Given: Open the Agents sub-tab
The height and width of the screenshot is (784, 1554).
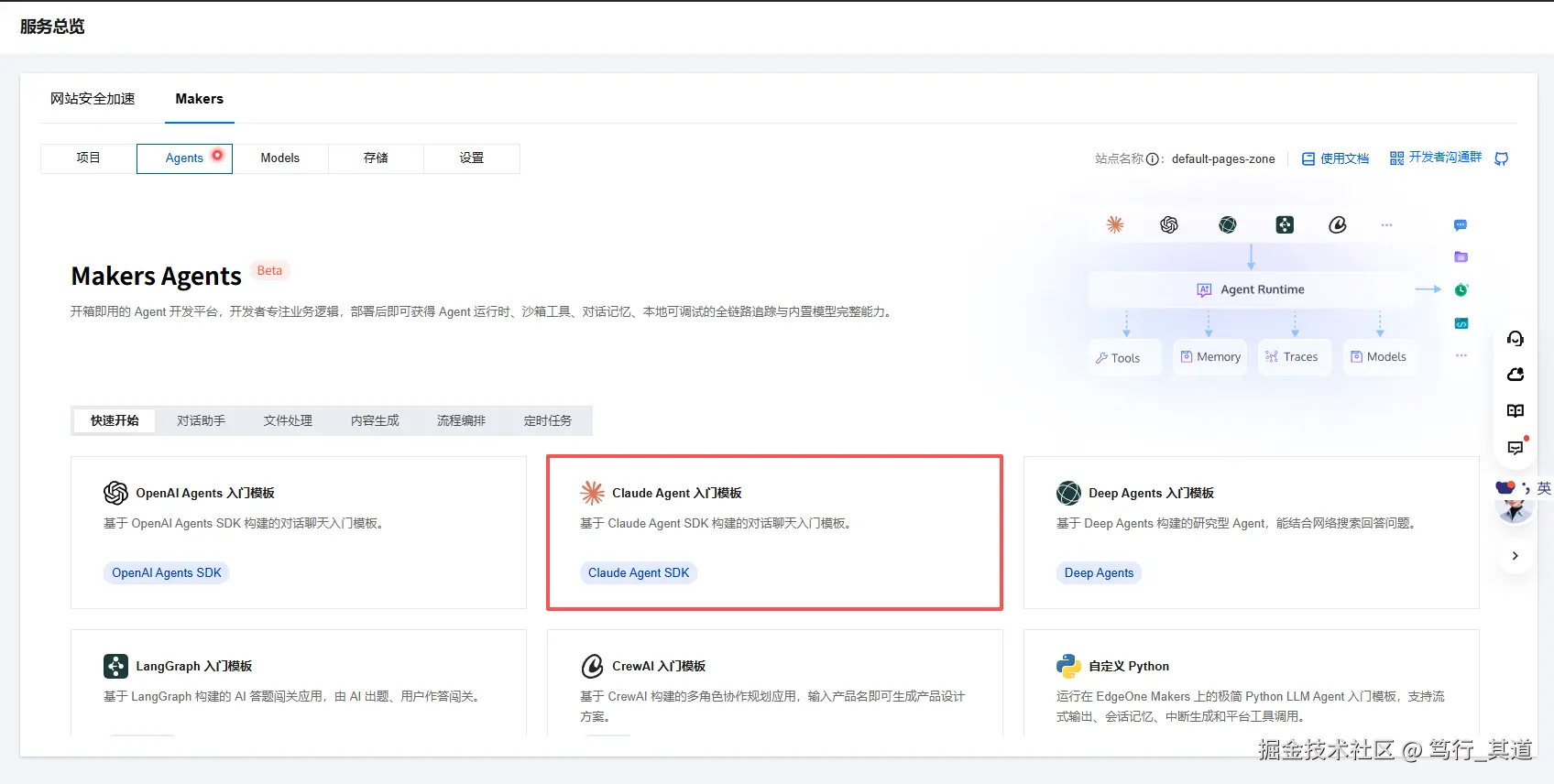Looking at the screenshot, I should 184,158.
